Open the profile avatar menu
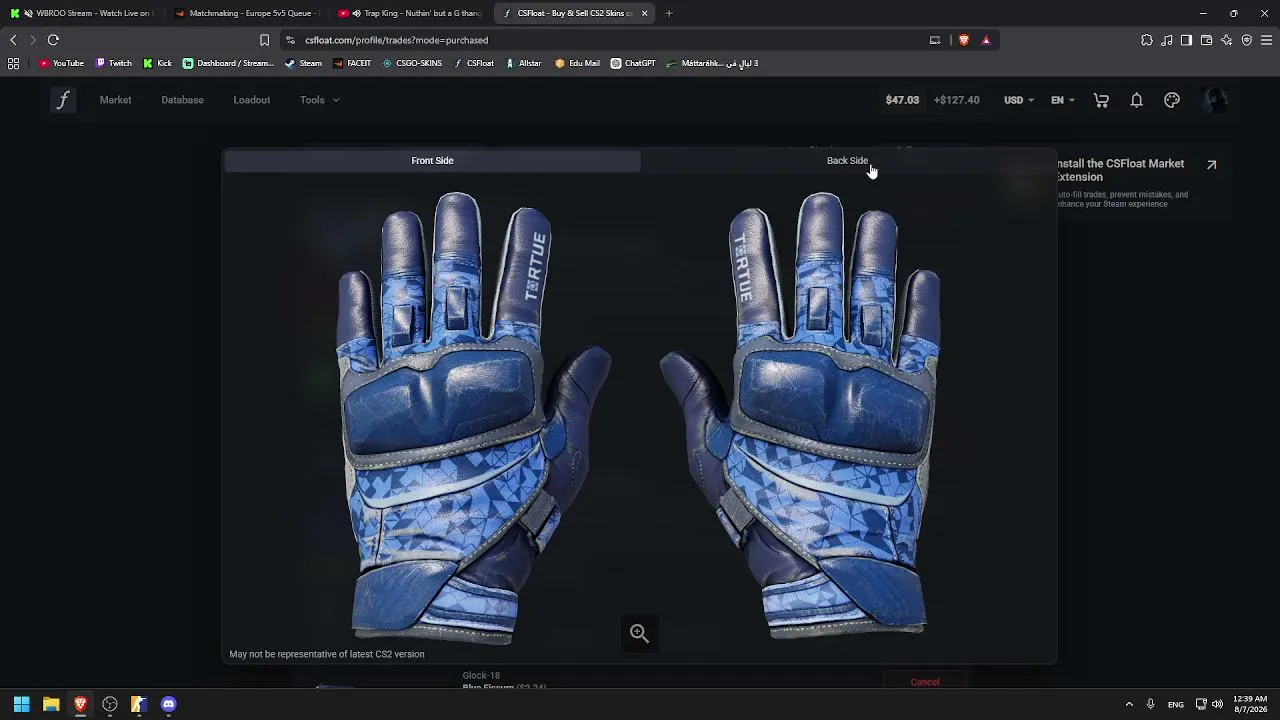 1215,100
